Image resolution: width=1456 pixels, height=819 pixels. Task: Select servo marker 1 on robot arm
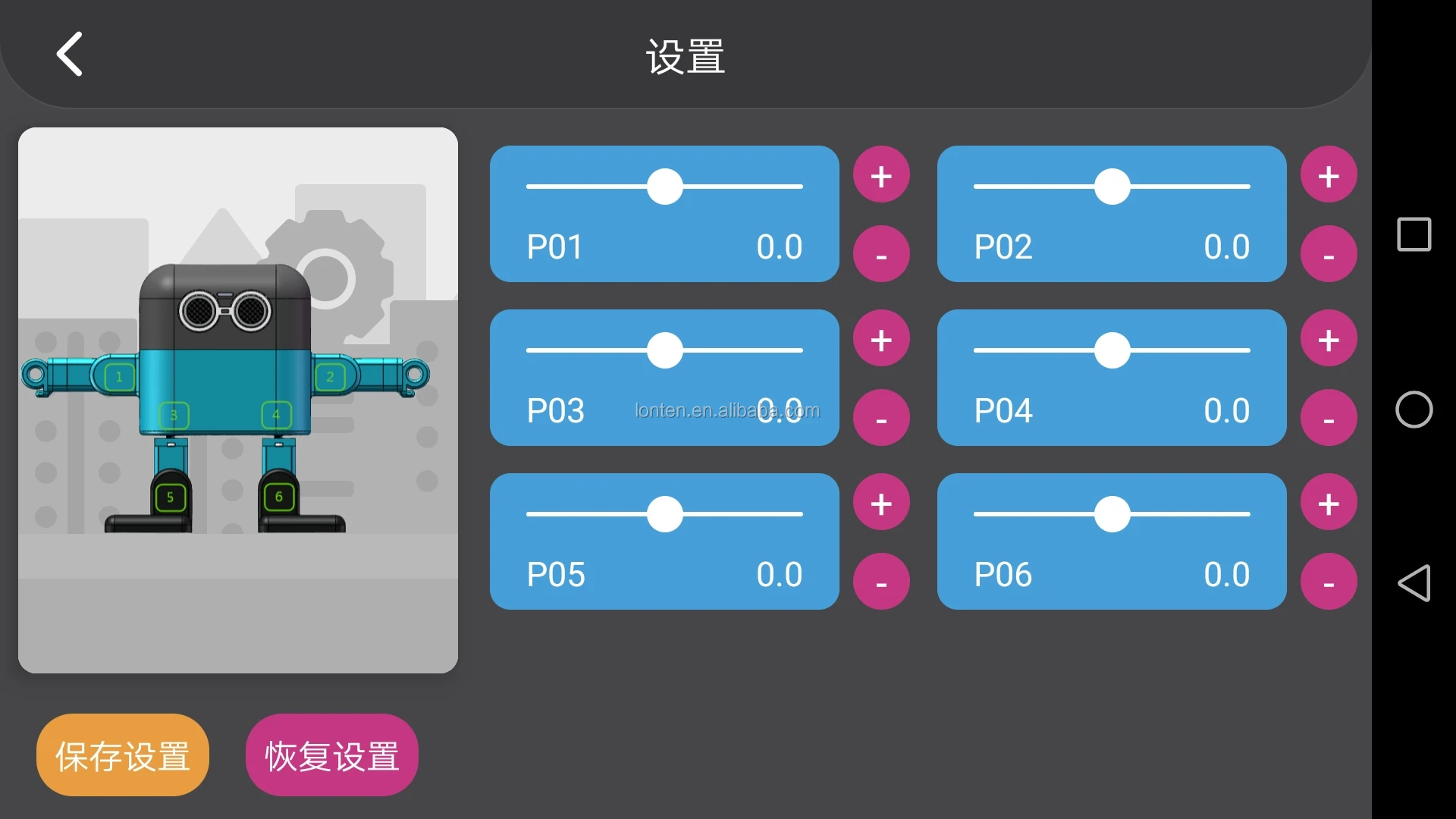tap(119, 377)
